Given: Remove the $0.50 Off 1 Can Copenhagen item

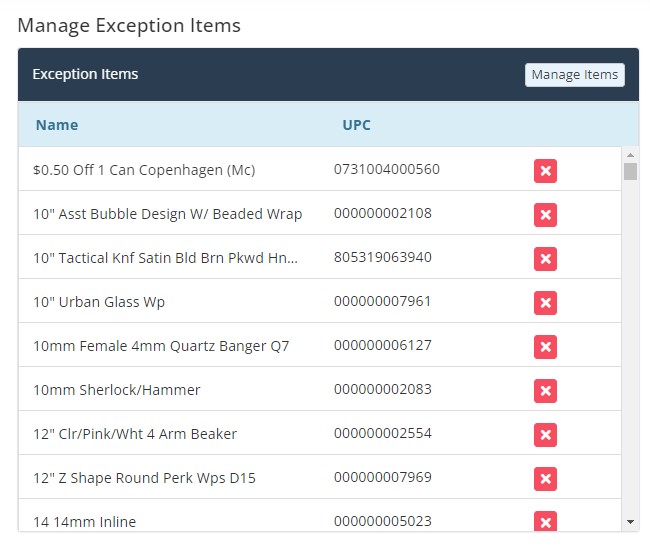Looking at the screenshot, I should pyautogui.click(x=545, y=171).
